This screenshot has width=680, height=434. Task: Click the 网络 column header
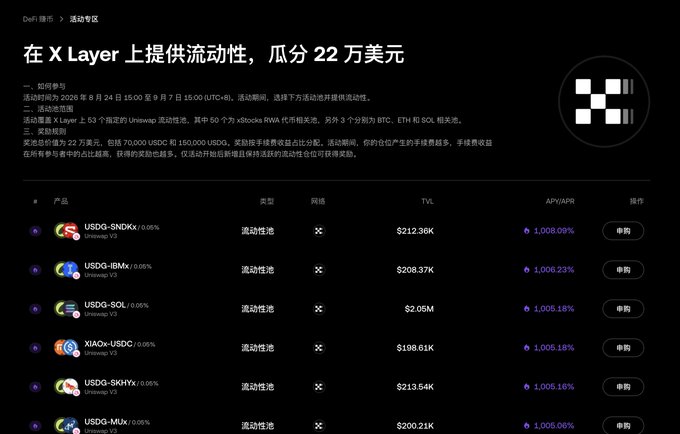pyautogui.click(x=318, y=201)
